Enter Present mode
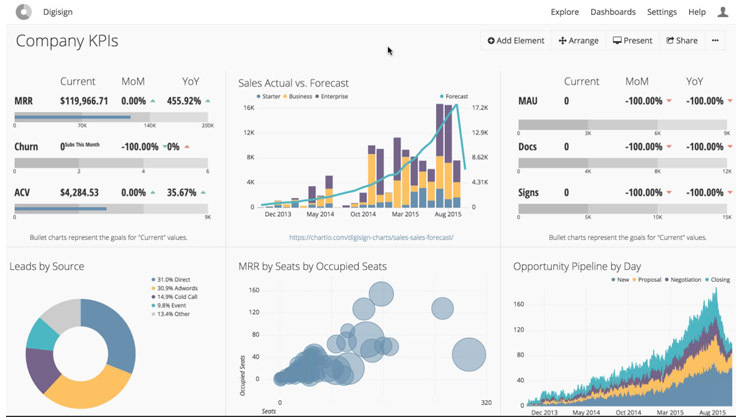 click(633, 41)
